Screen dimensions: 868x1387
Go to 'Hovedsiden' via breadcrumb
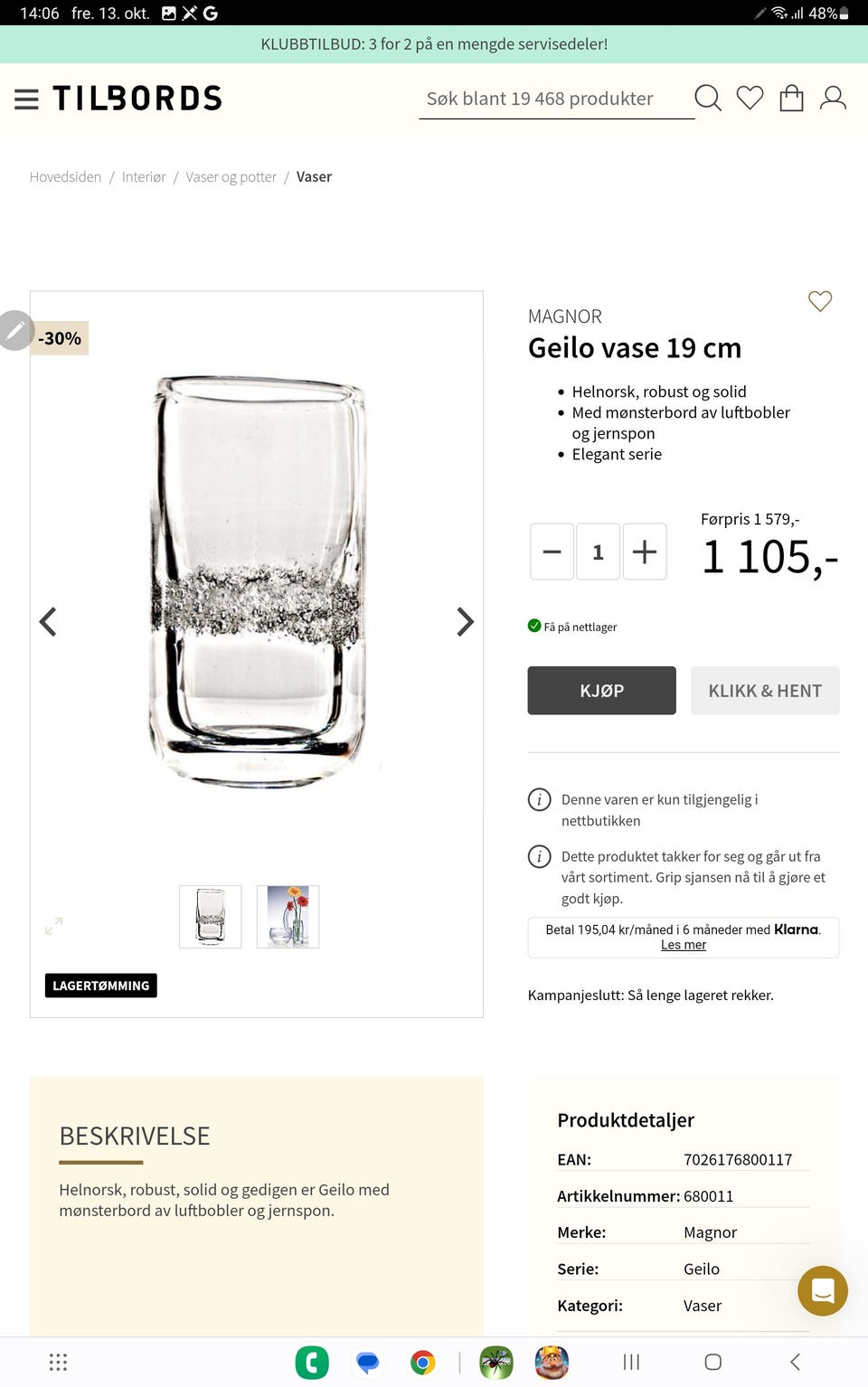coord(64,176)
